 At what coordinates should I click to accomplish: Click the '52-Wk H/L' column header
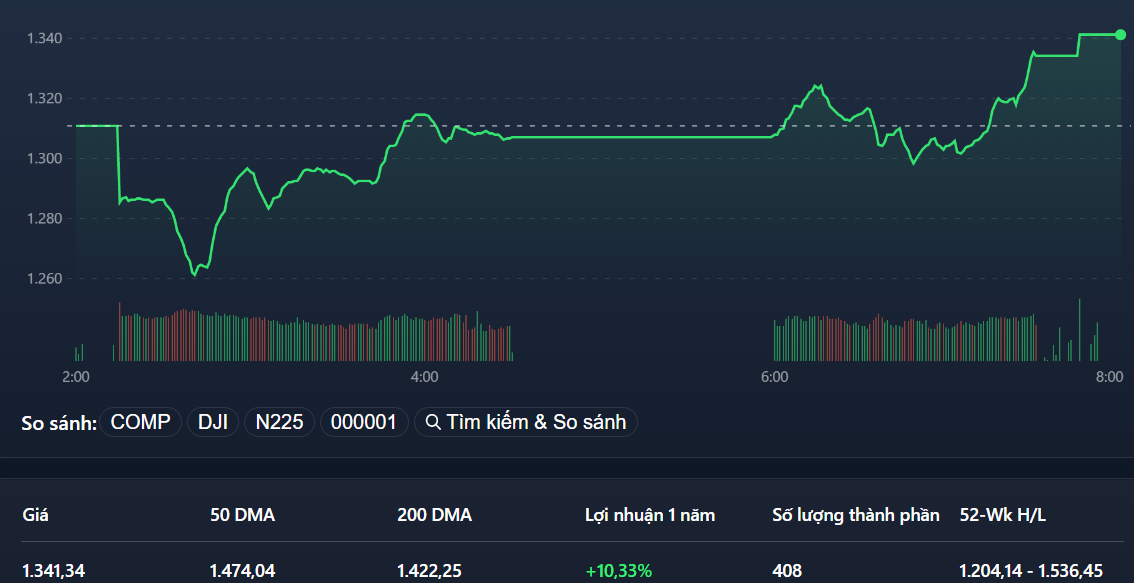point(1003,515)
